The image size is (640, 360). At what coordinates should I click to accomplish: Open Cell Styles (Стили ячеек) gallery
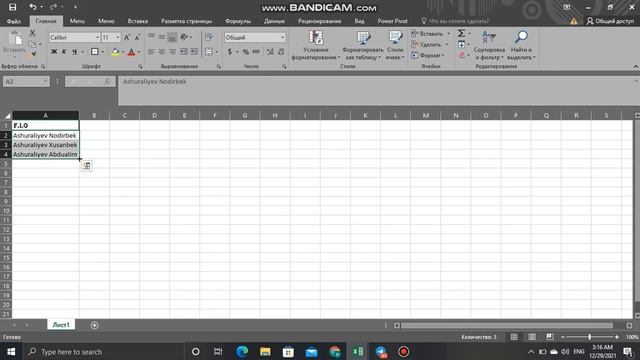[x=395, y=46]
